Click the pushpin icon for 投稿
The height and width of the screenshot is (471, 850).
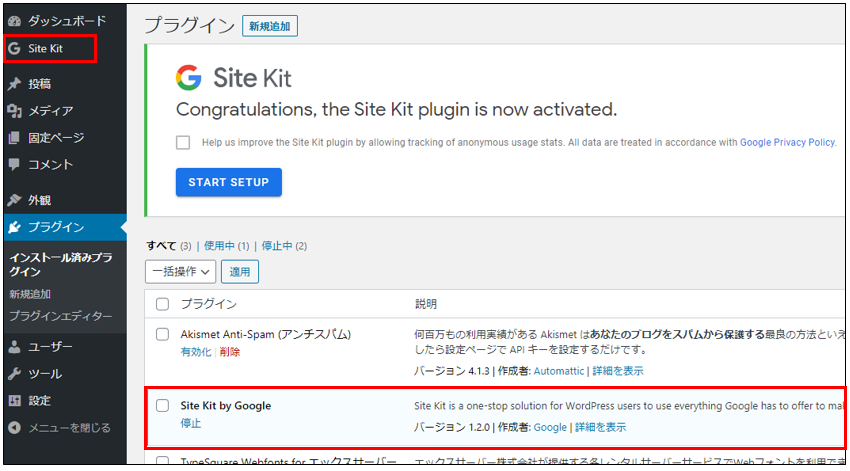point(15,83)
